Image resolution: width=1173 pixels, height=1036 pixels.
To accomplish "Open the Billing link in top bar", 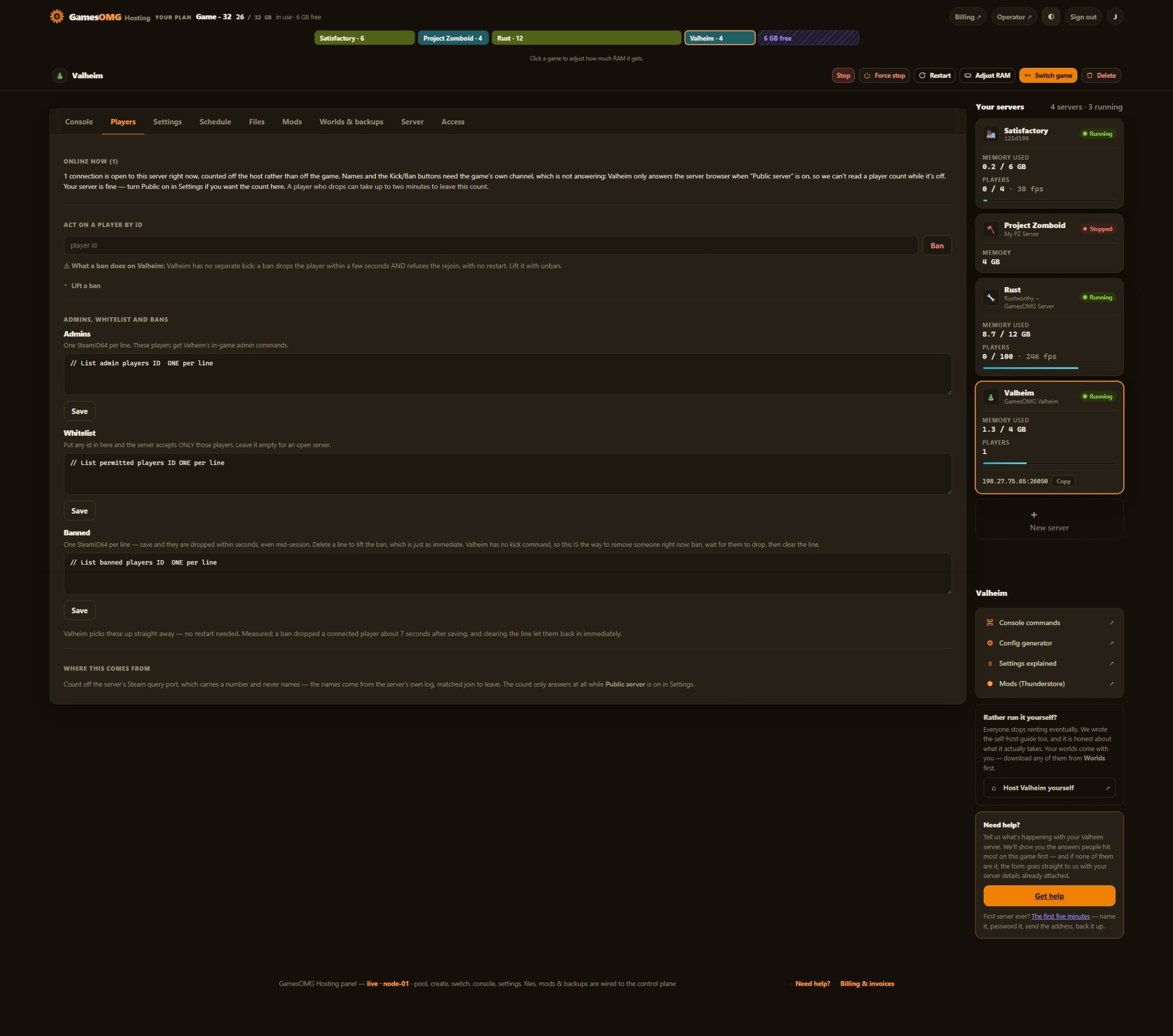I will (x=967, y=17).
